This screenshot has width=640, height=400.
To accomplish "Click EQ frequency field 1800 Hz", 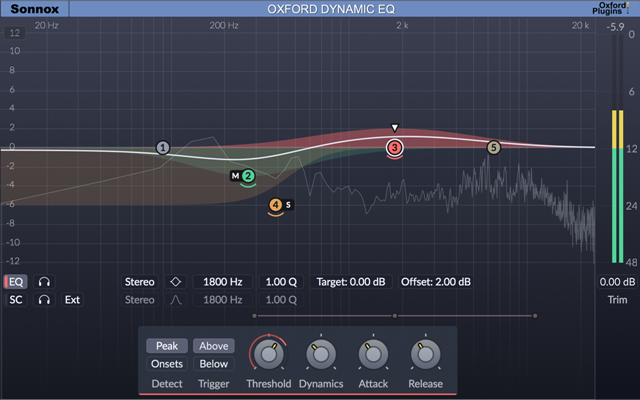I will coord(222,282).
